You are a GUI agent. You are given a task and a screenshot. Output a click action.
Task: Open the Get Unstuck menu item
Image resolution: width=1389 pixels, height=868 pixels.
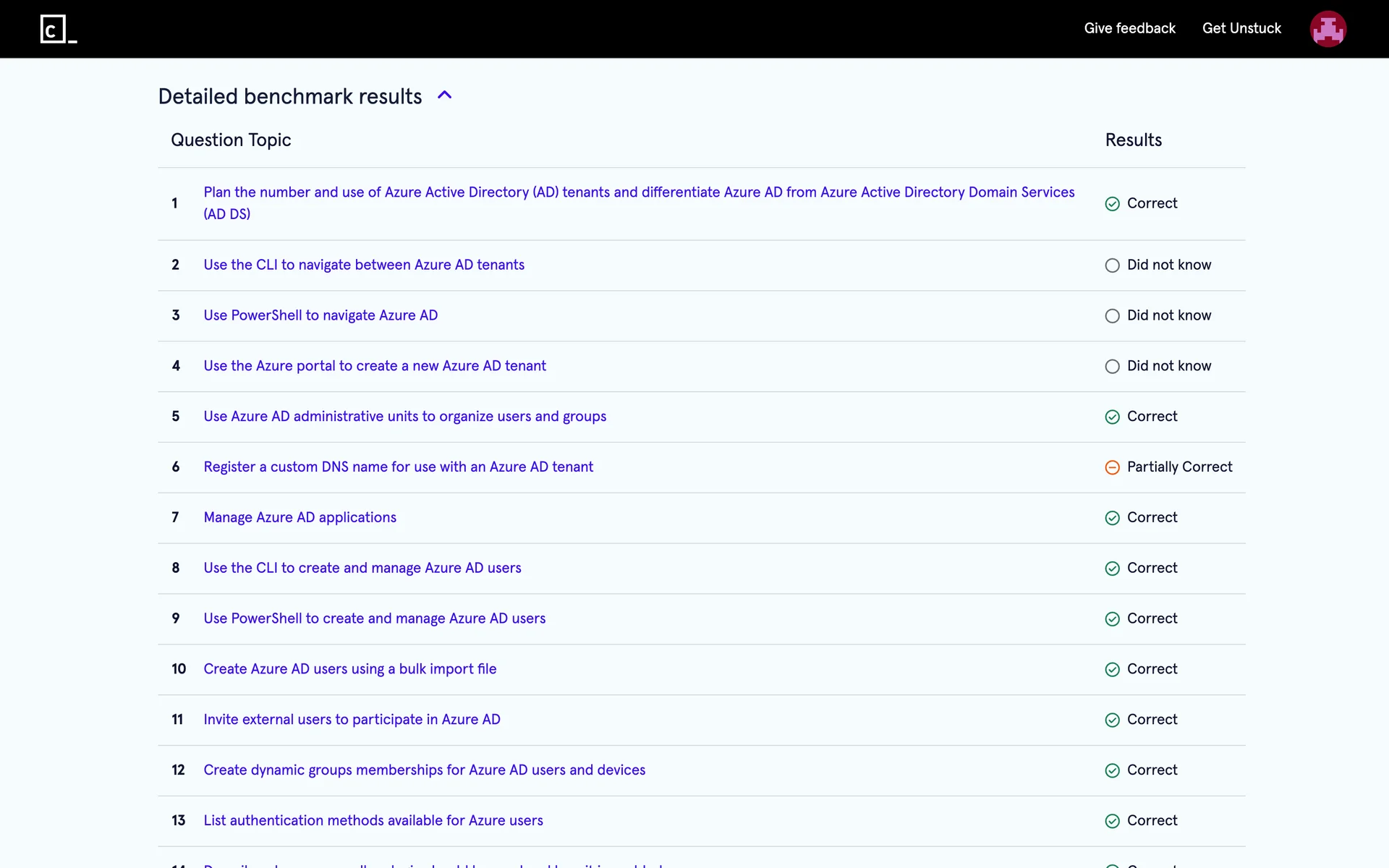[1241, 28]
